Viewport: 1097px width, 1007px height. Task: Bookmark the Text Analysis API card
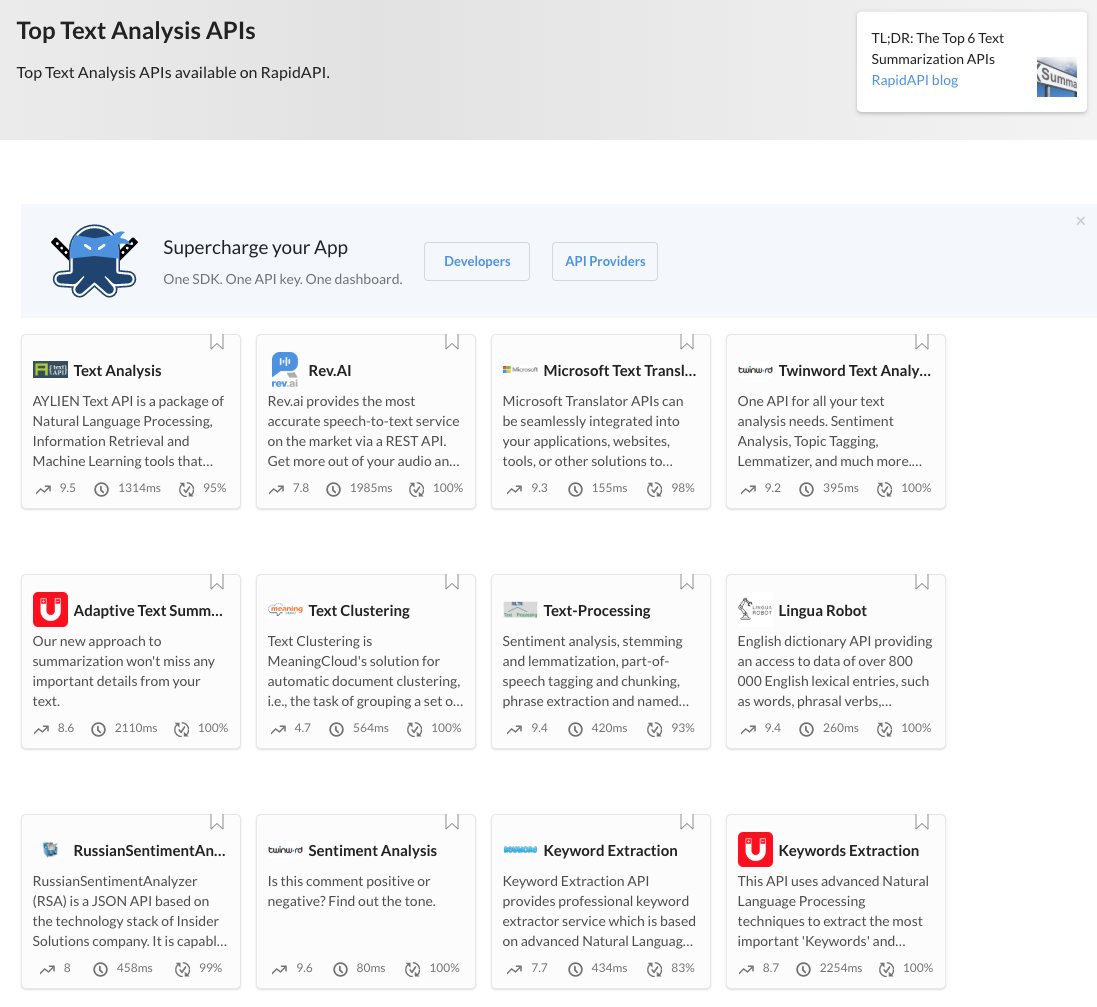[217, 341]
